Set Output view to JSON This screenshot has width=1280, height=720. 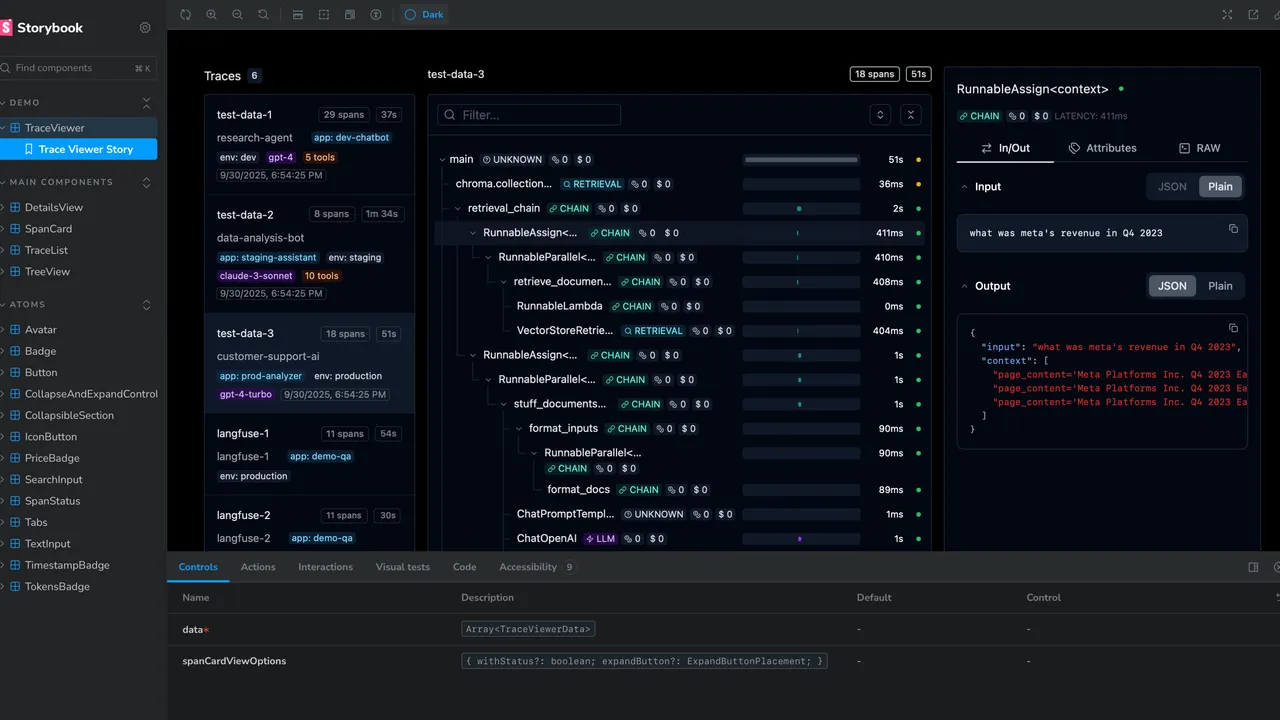[x=1172, y=286]
